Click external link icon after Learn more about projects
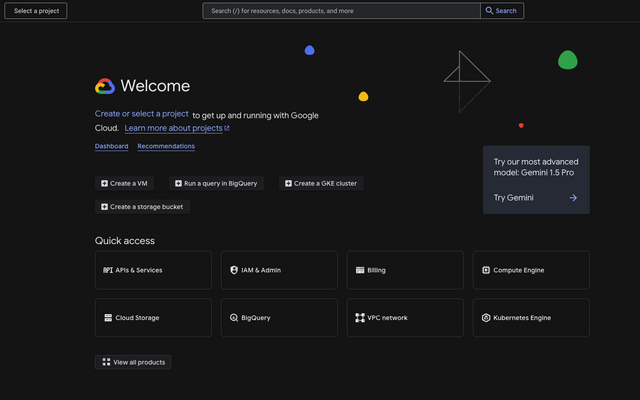The height and width of the screenshot is (400, 640). point(227,128)
